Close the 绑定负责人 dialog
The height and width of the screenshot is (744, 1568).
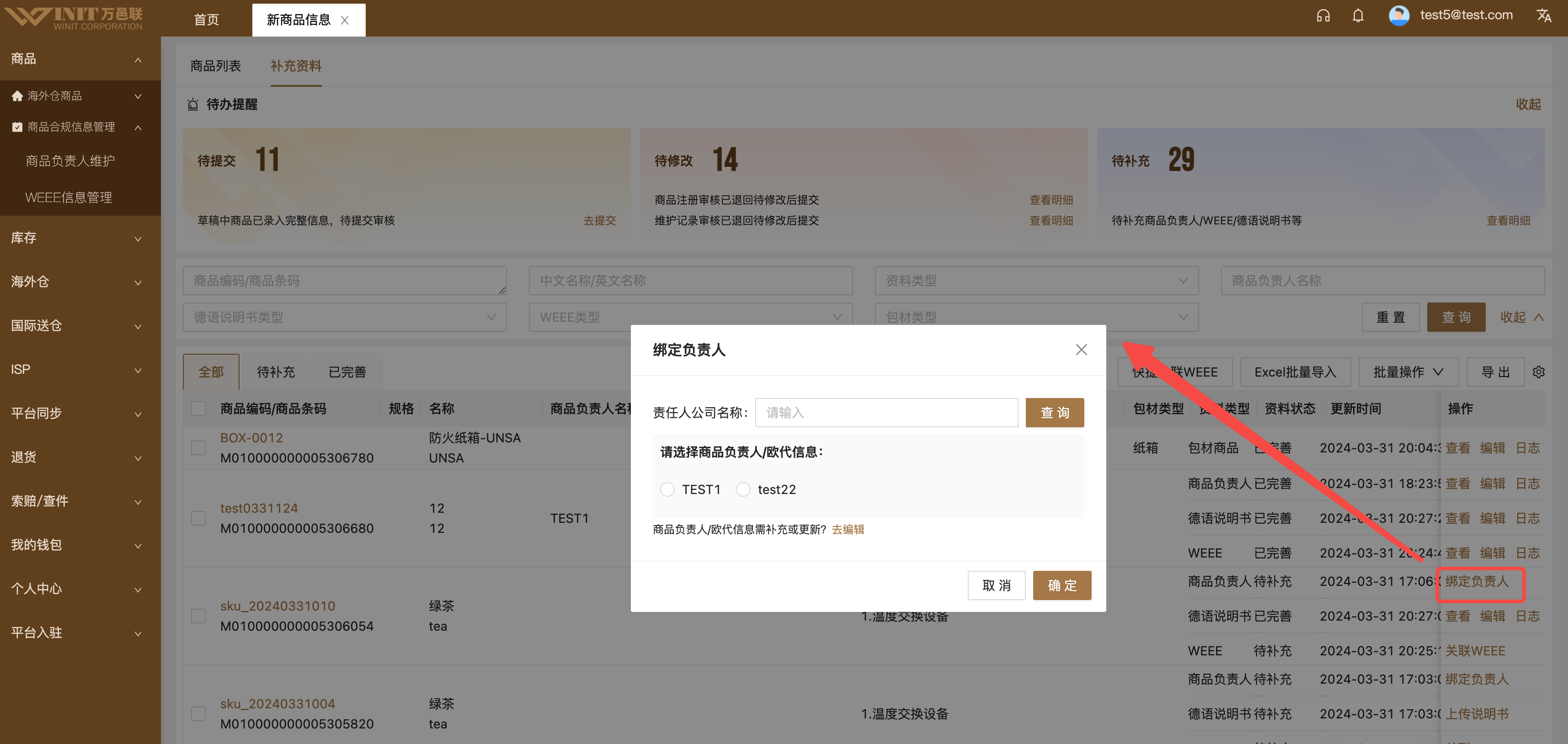1081,350
